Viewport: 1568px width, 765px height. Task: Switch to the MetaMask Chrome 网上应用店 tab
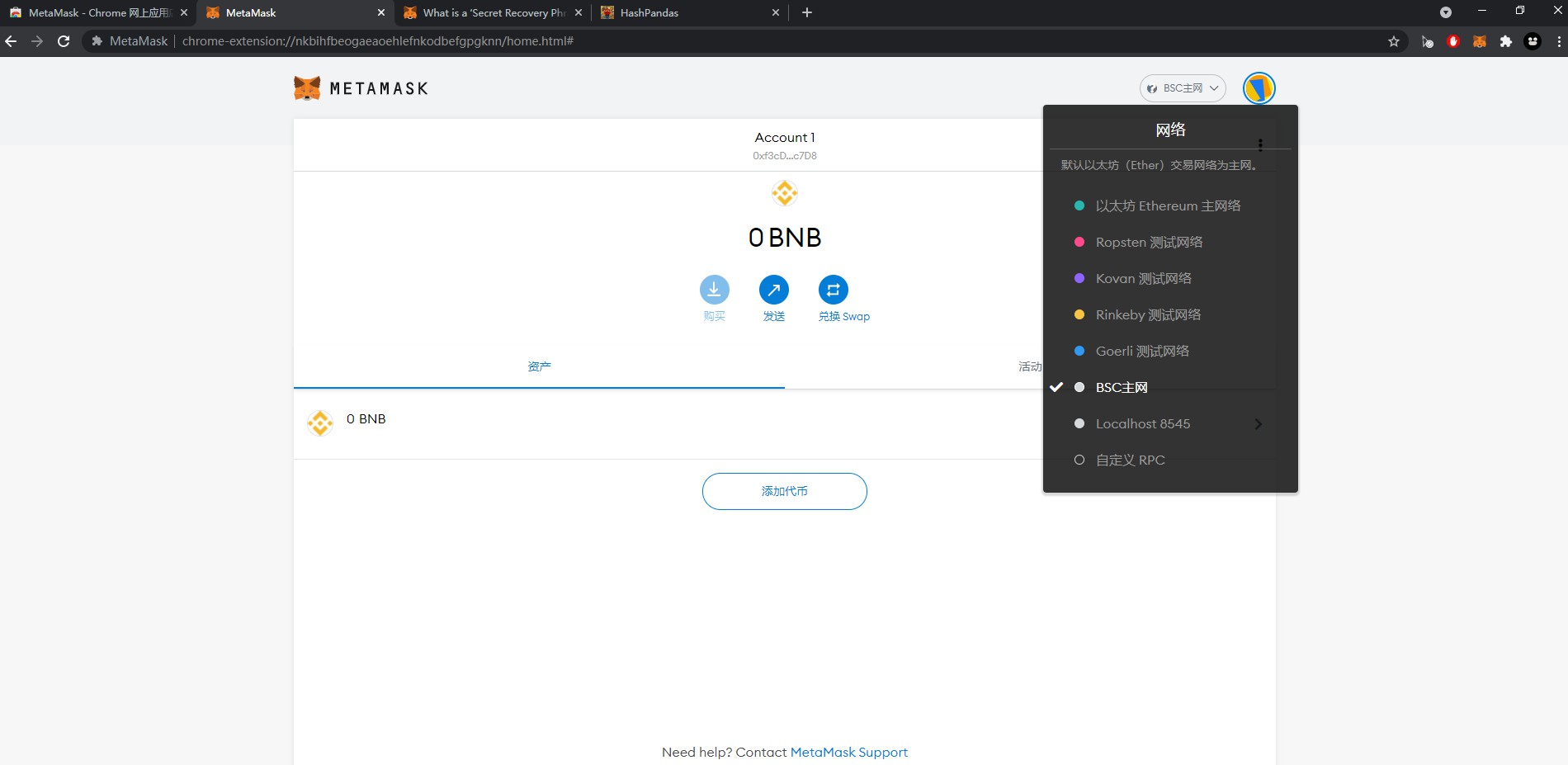(98, 12)
